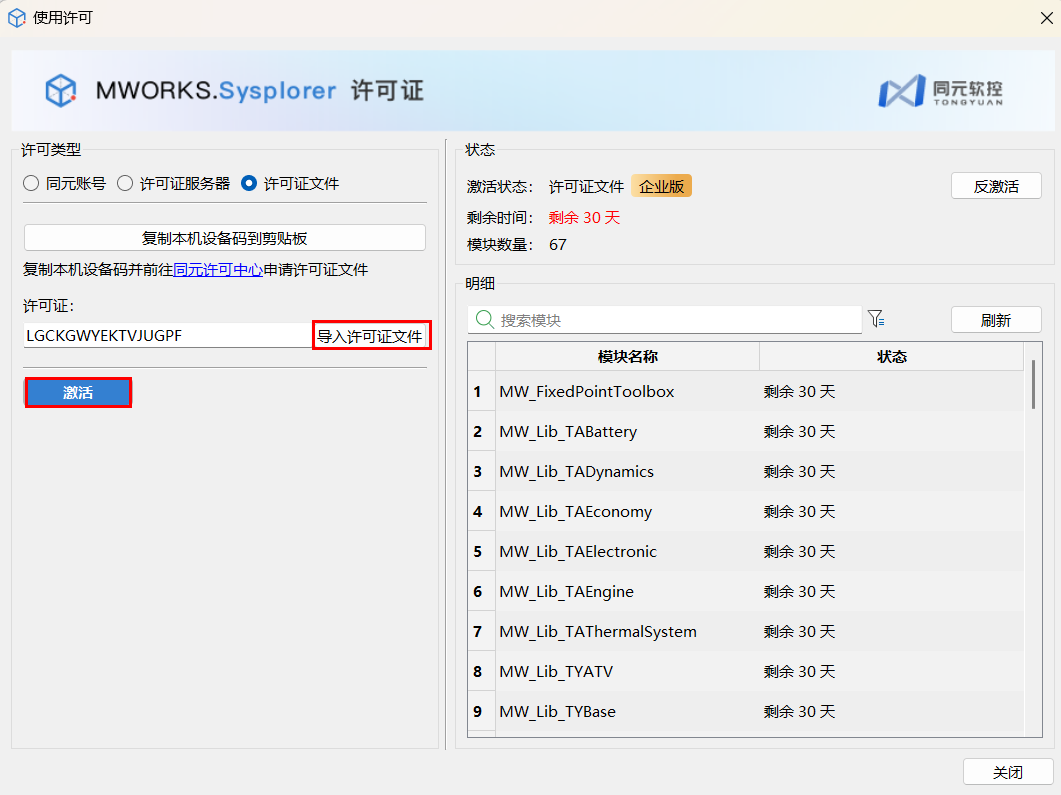This screenshot has width=1061, height=795.
Task: Select the 许可证服务器 radio option
Action: [125, 183]
